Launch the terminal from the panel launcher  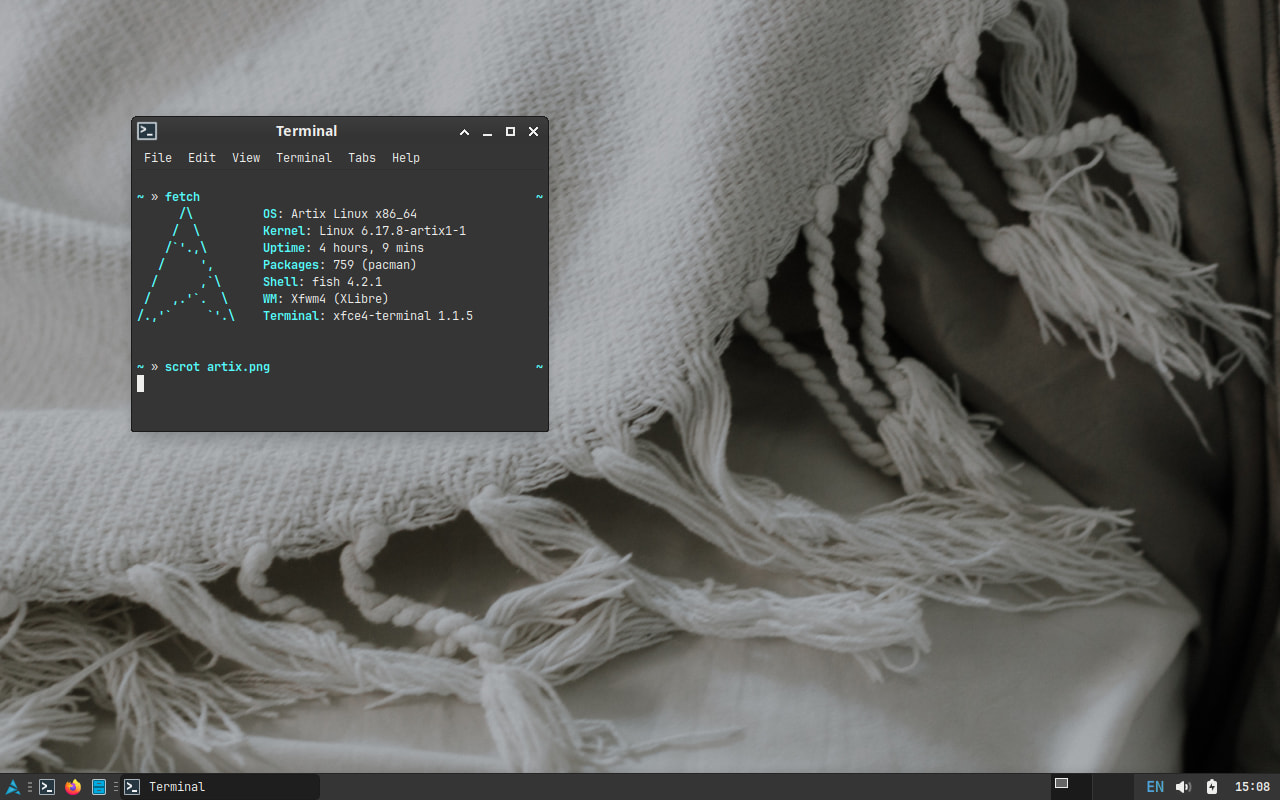(x=47, y=787)
